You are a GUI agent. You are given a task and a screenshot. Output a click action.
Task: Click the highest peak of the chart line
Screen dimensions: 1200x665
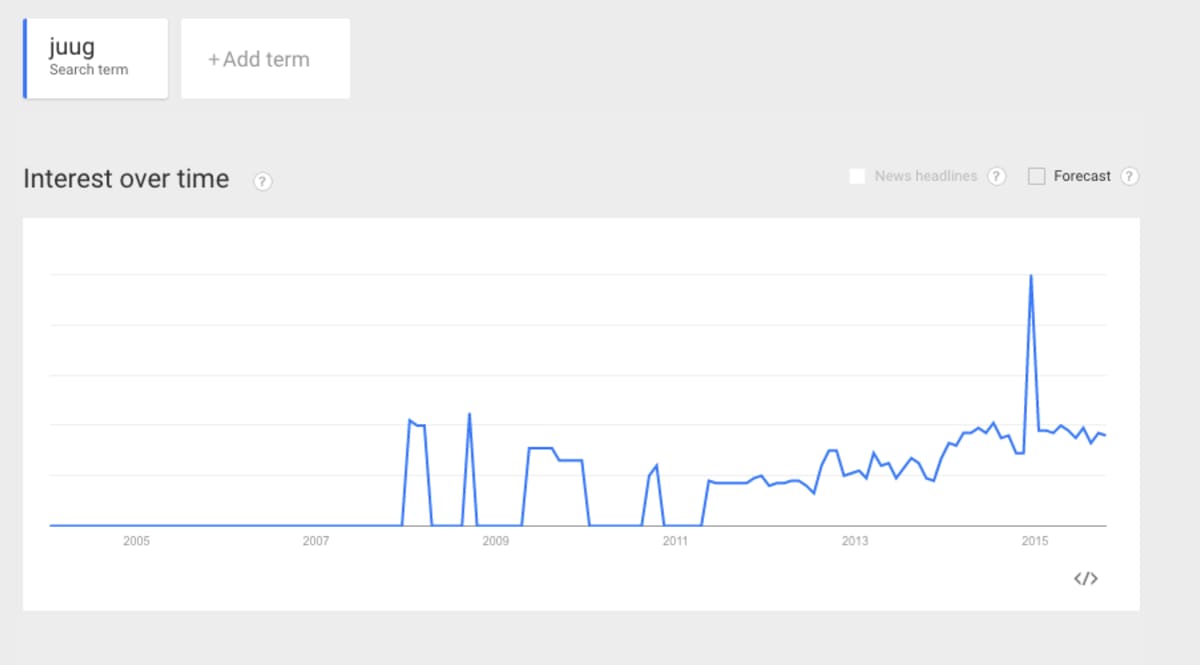point(1030,276)
